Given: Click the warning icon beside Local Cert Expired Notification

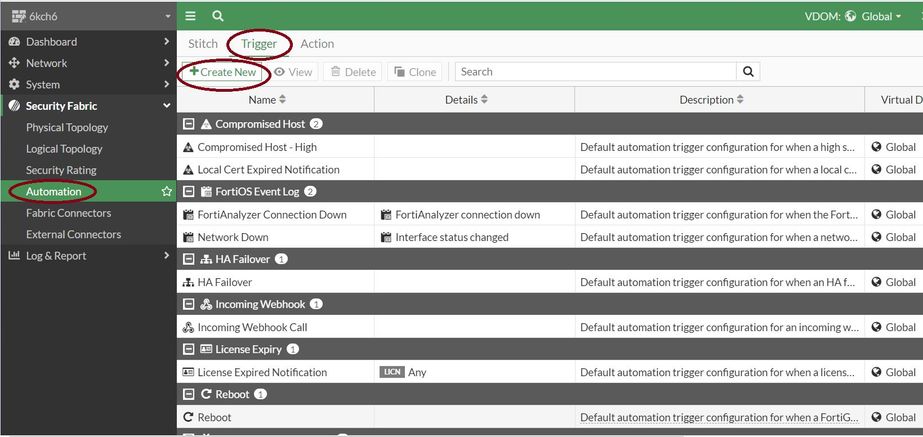Looking at the screenshot, I should coord(188,170).
